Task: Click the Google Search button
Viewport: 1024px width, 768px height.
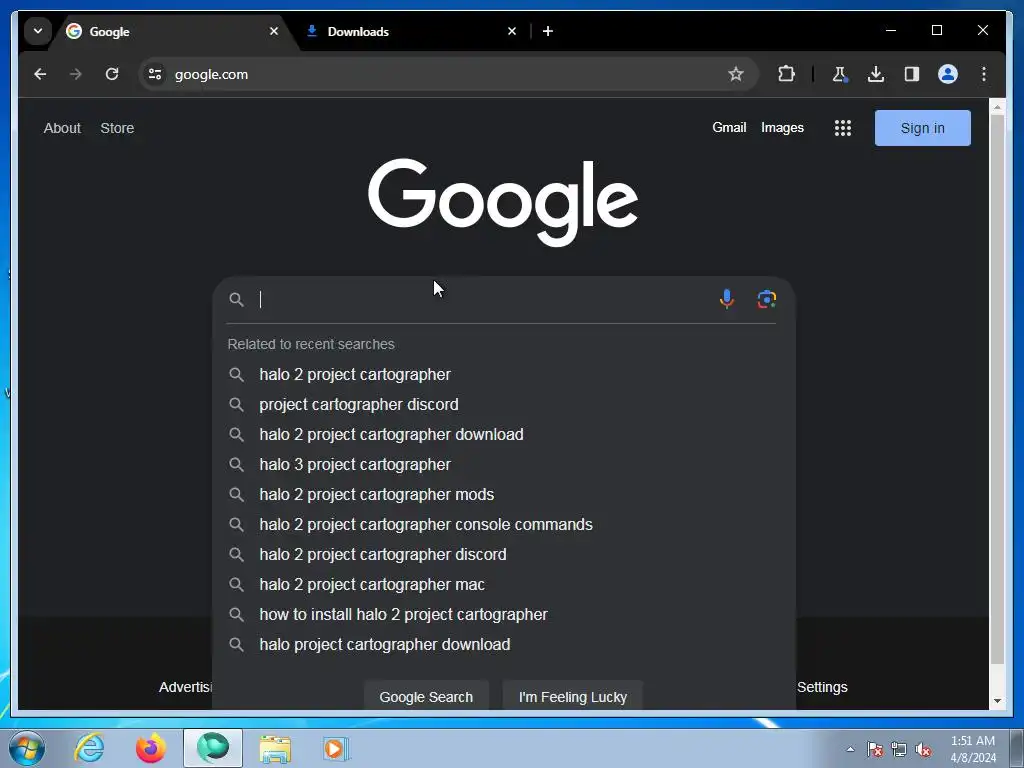Action: pyautogui.click(x=426, y=697)
